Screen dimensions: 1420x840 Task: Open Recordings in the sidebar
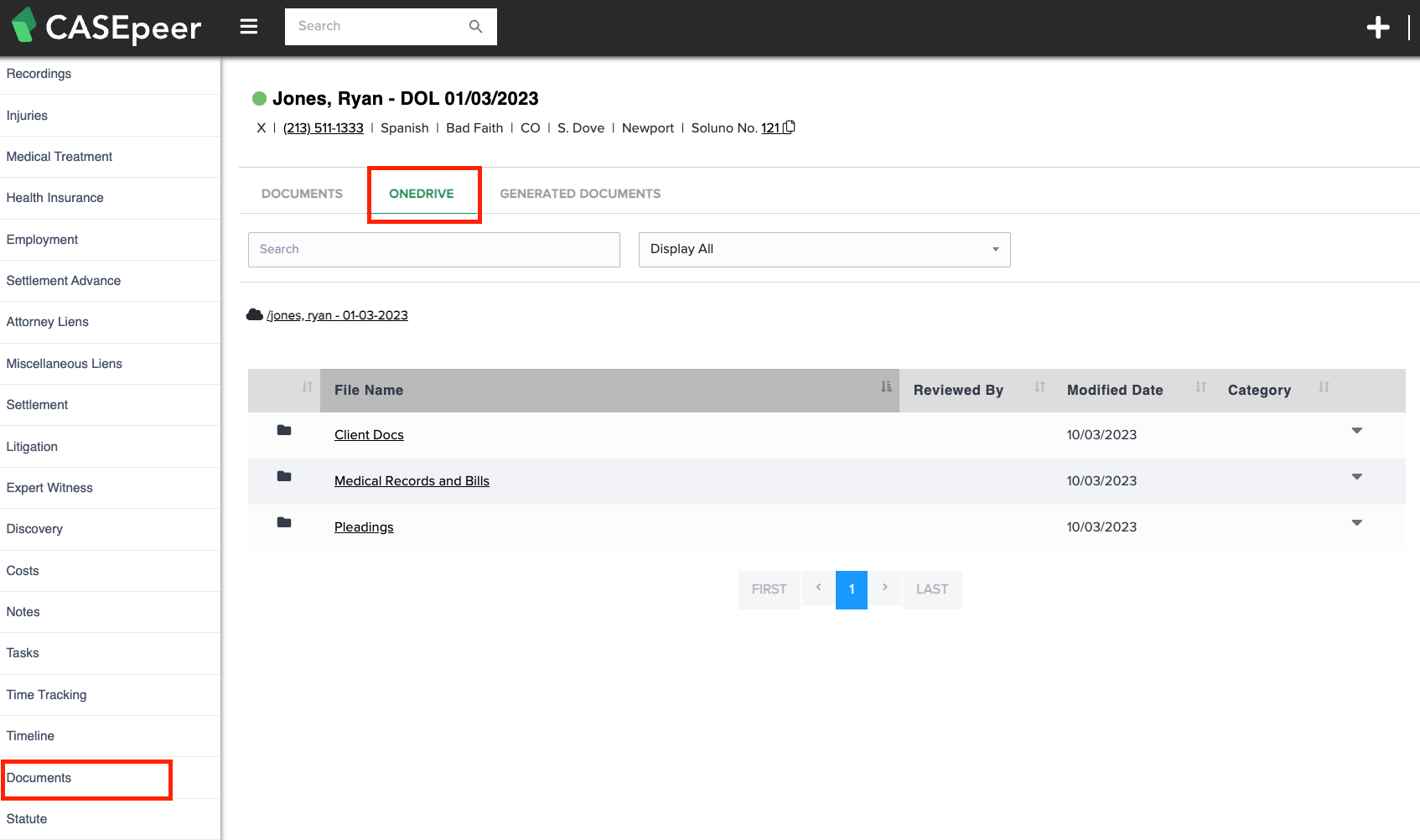pos(39,74)
